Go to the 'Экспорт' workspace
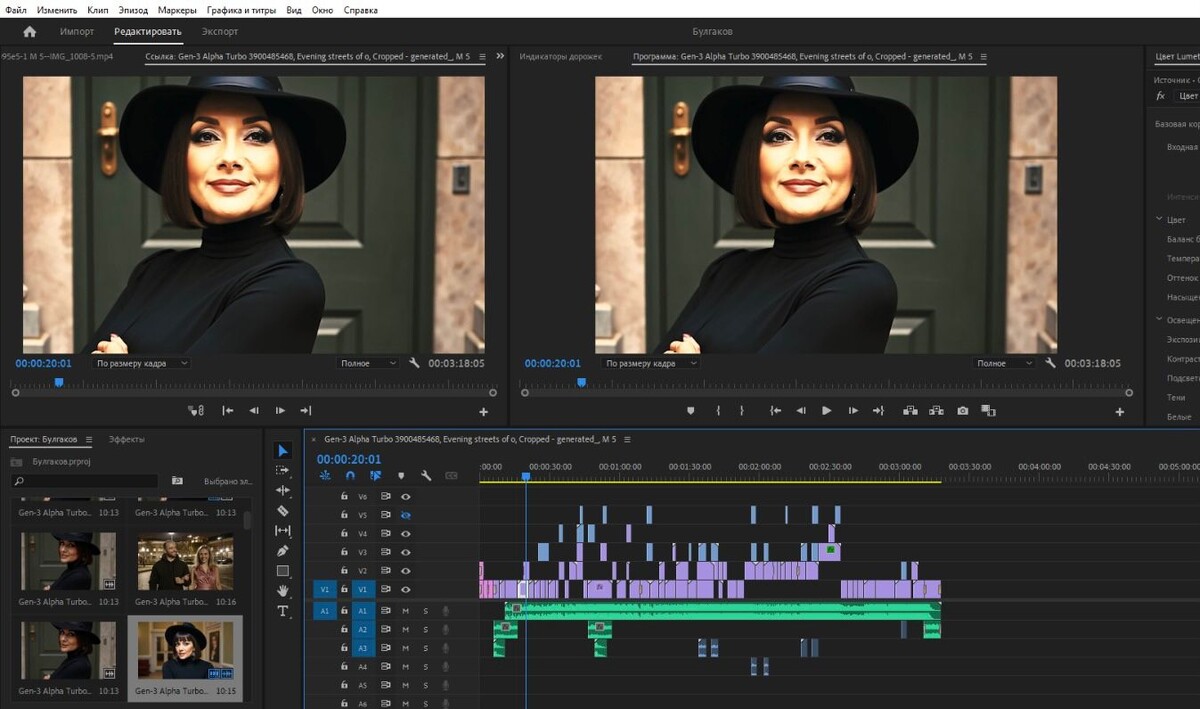The width and height of the screenshot is (1200, 709). [220, 32]
